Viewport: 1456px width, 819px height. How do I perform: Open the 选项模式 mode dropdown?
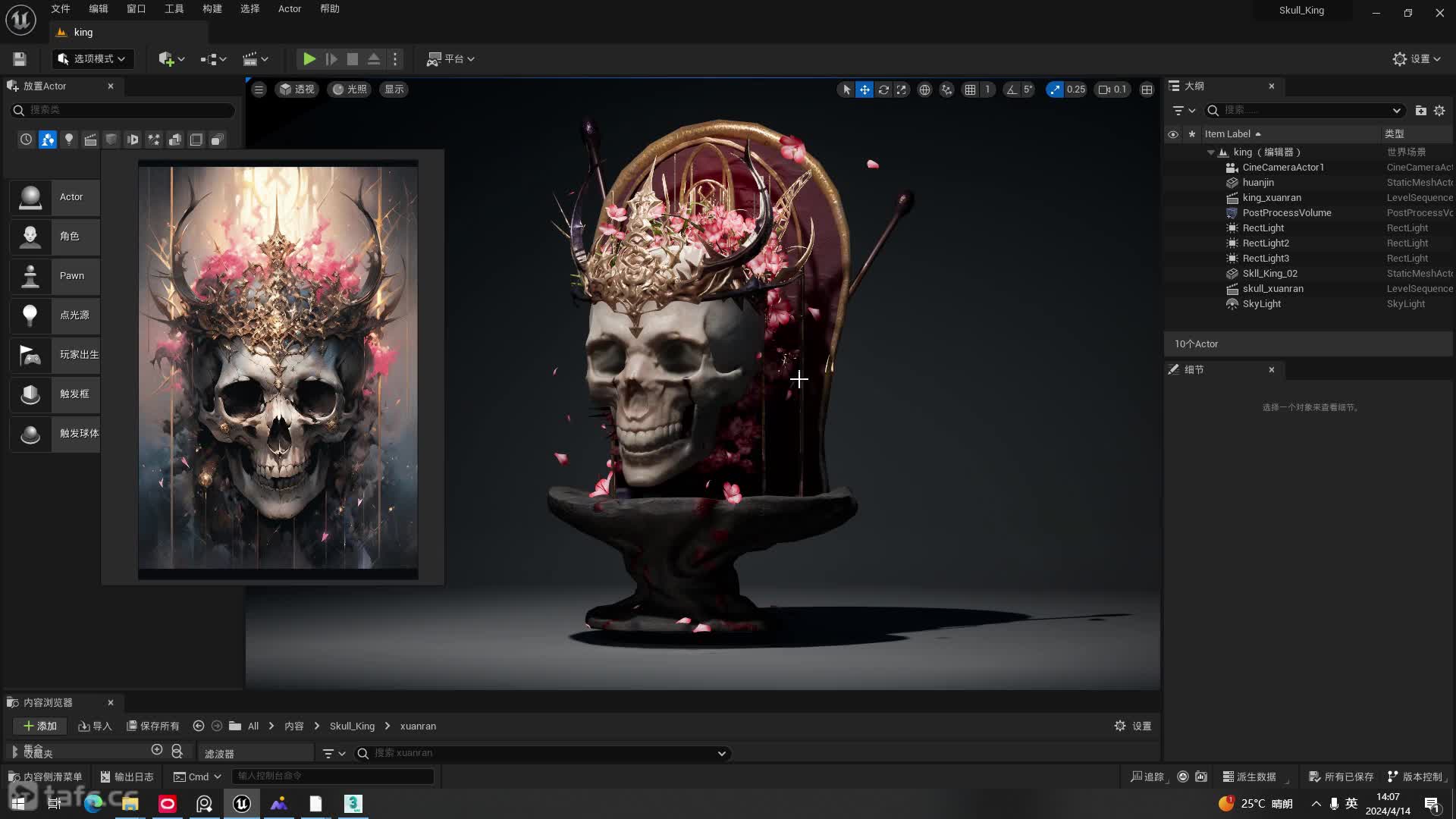(93, 59)
